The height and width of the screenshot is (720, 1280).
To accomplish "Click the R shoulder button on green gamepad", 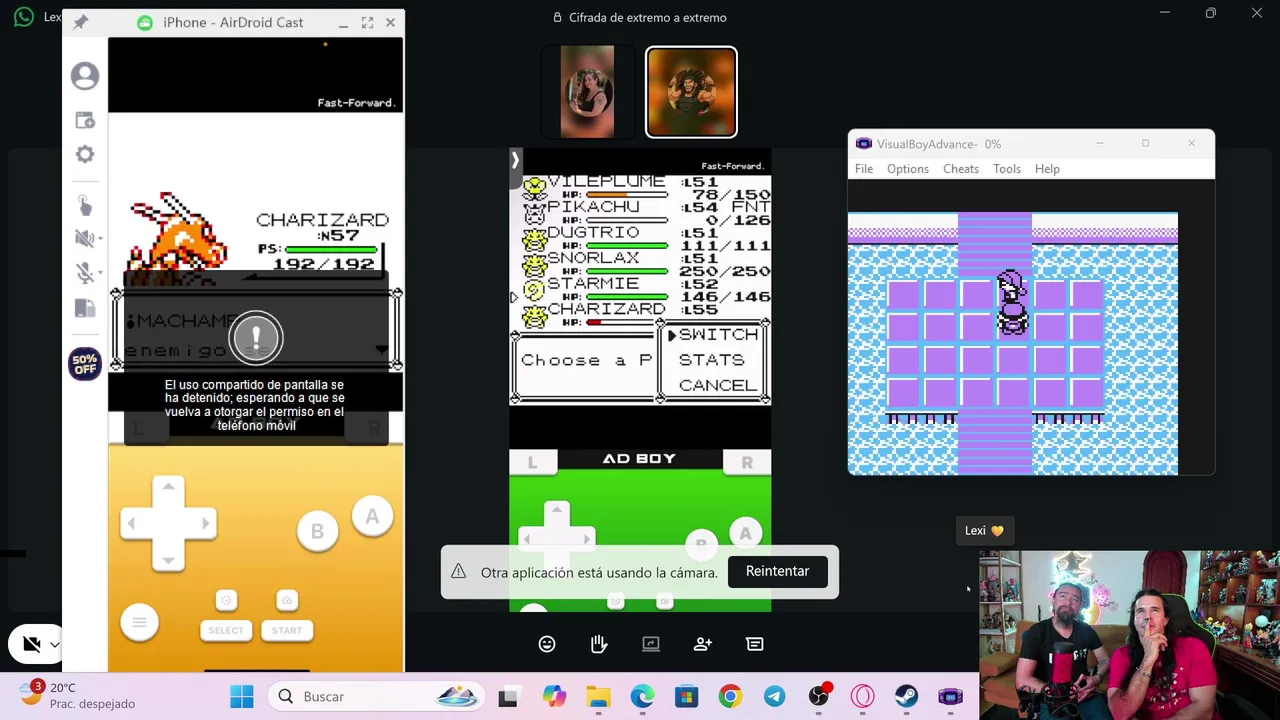I will 747,462.
